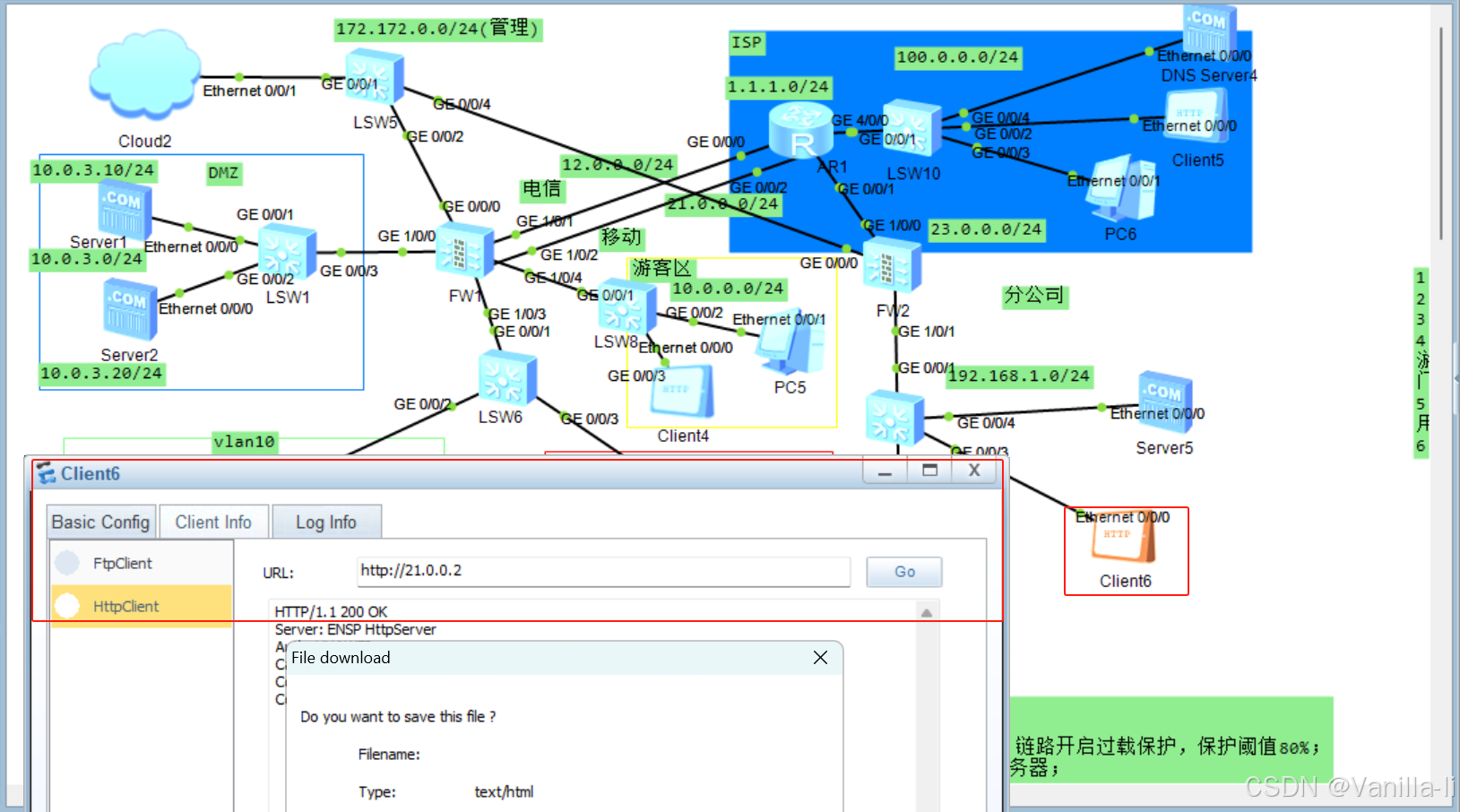The height and width of the screenshot is (812, 1460).
Task: Click the LSW1 switch icon
Action: click(288, 253)
